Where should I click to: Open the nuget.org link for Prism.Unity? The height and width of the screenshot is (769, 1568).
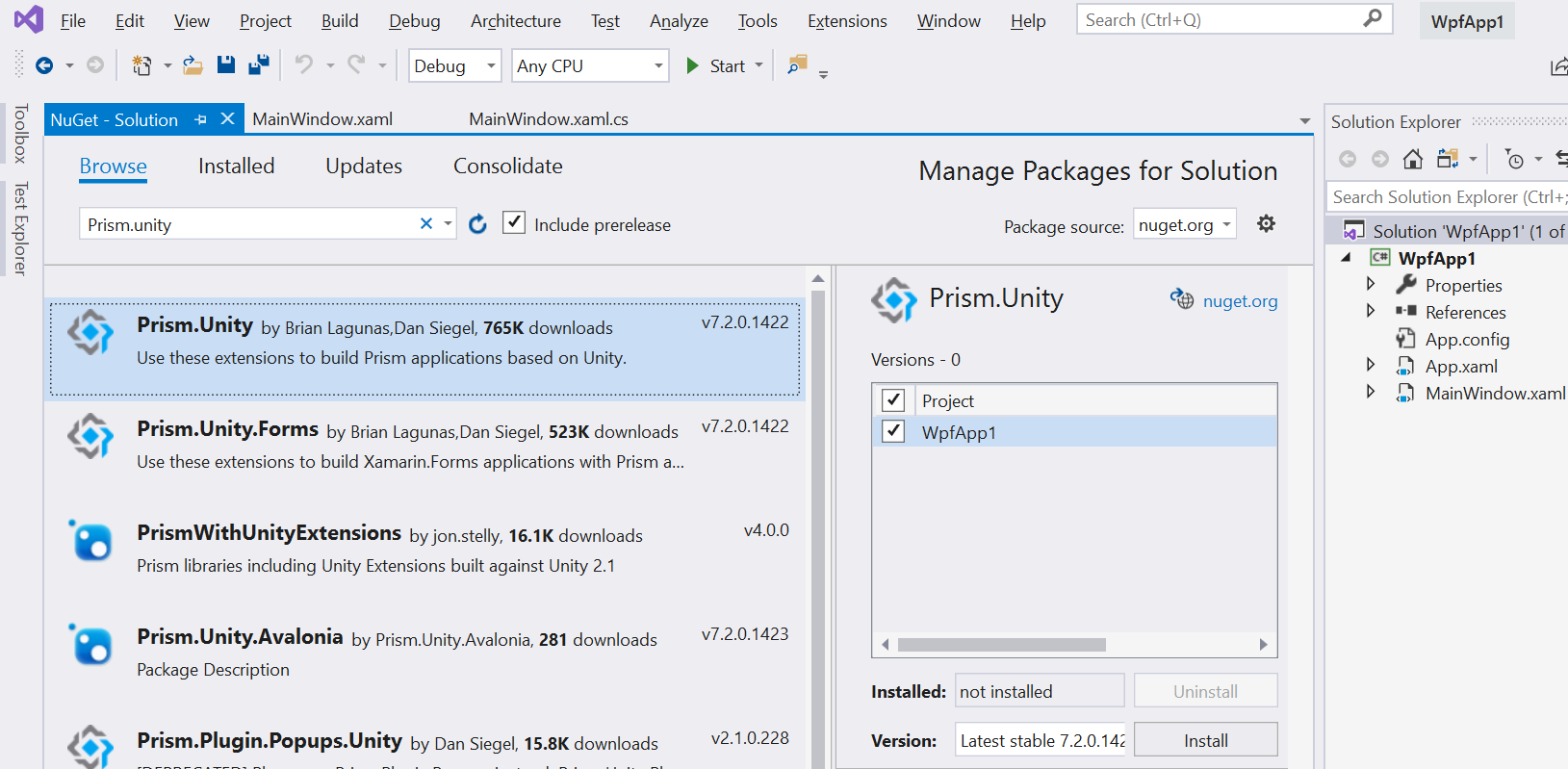(x=1240, y=301)
